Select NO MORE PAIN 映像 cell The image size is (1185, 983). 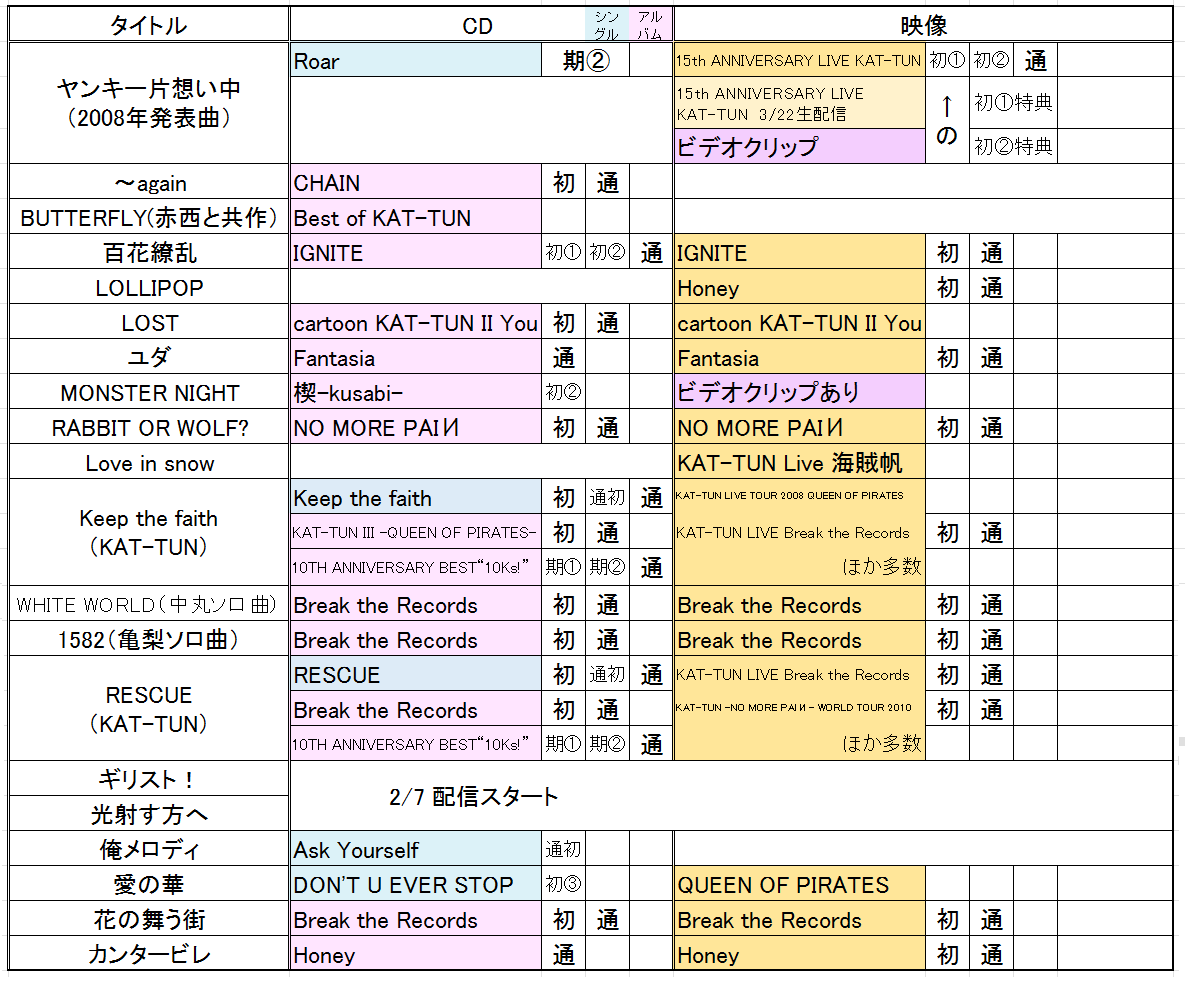(x=800, y=428)
